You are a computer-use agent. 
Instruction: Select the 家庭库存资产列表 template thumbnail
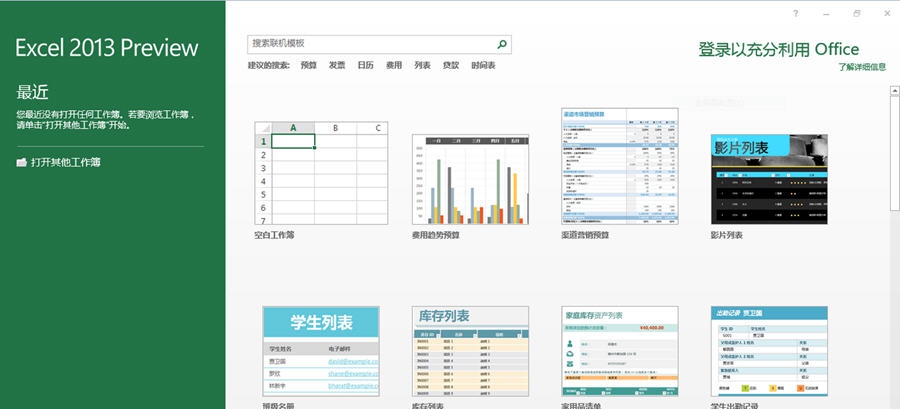pos(620,351)
